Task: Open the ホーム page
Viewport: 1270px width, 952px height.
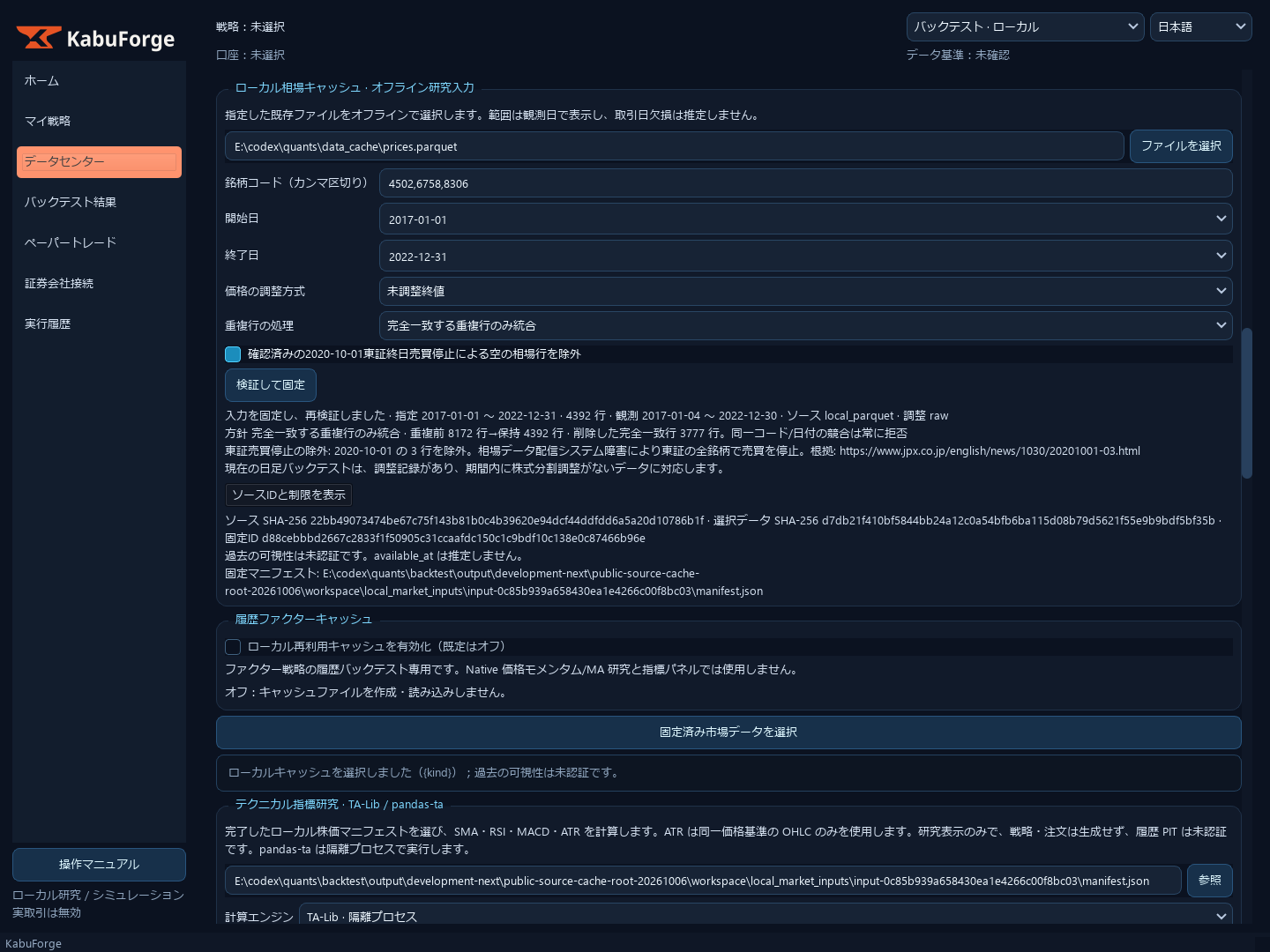Action: (99, 81)
